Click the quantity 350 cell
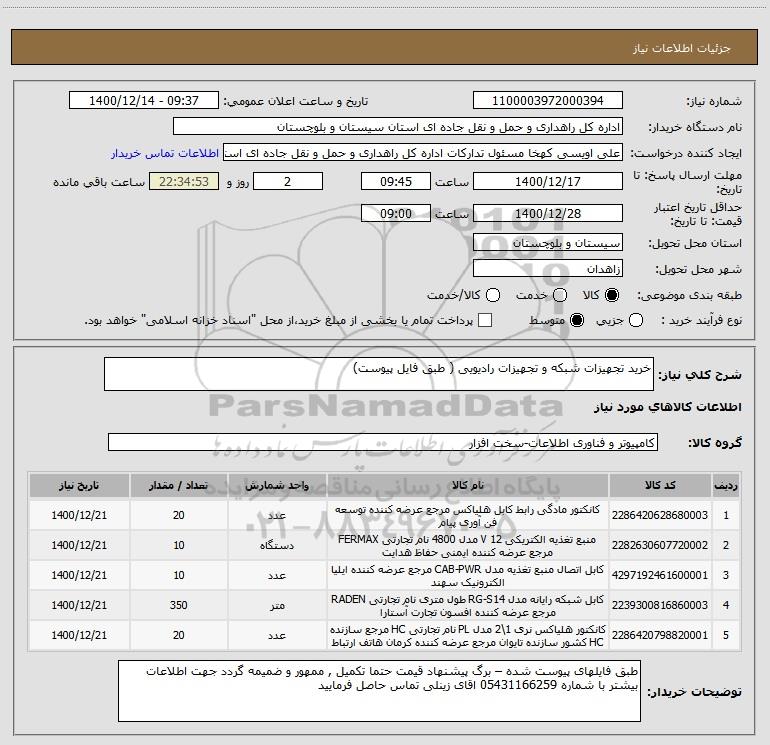 (179, 605)
